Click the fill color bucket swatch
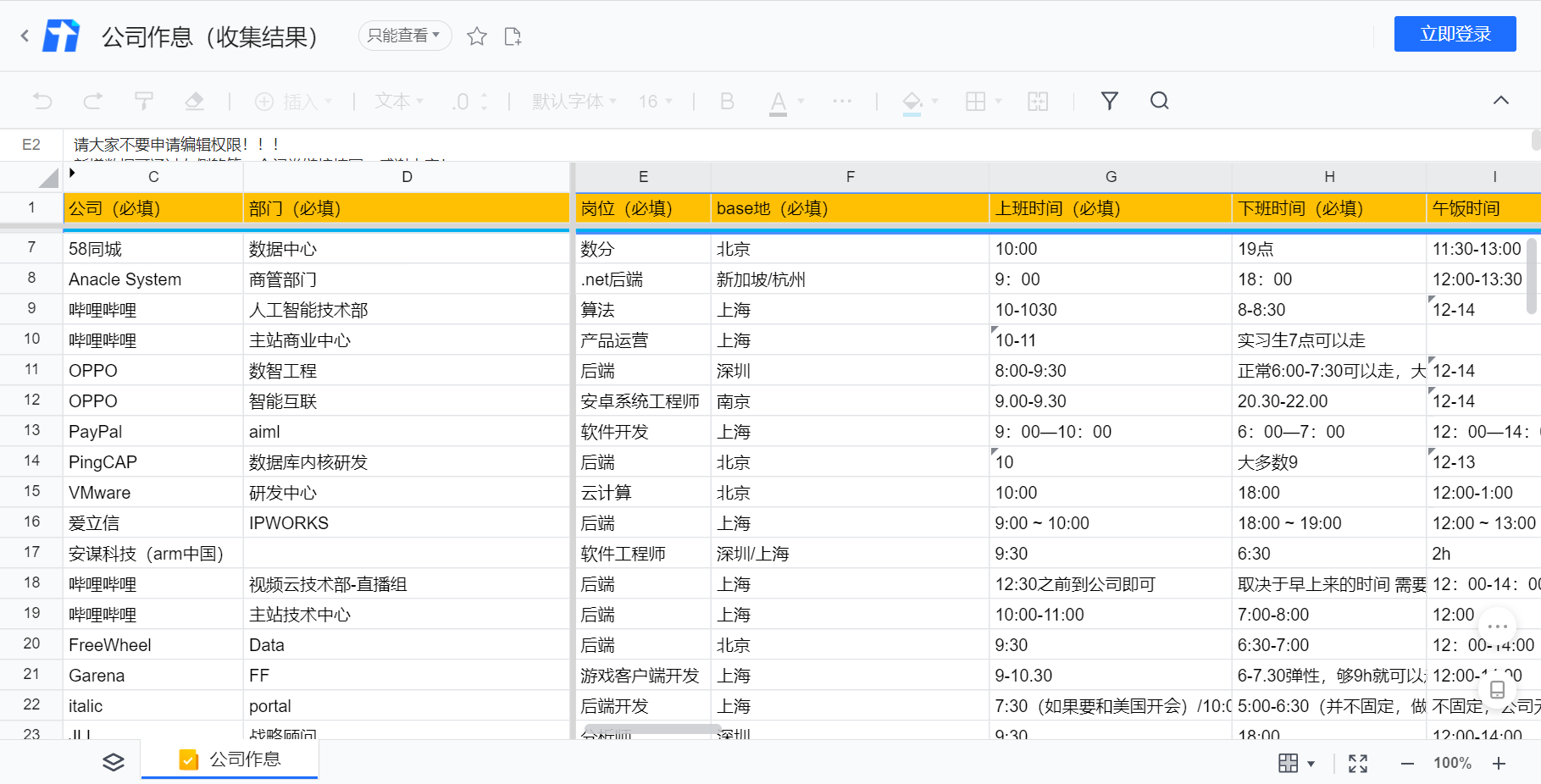This screenshot has height=784, width=1541. pyautogui.click(x=912, y=102)
